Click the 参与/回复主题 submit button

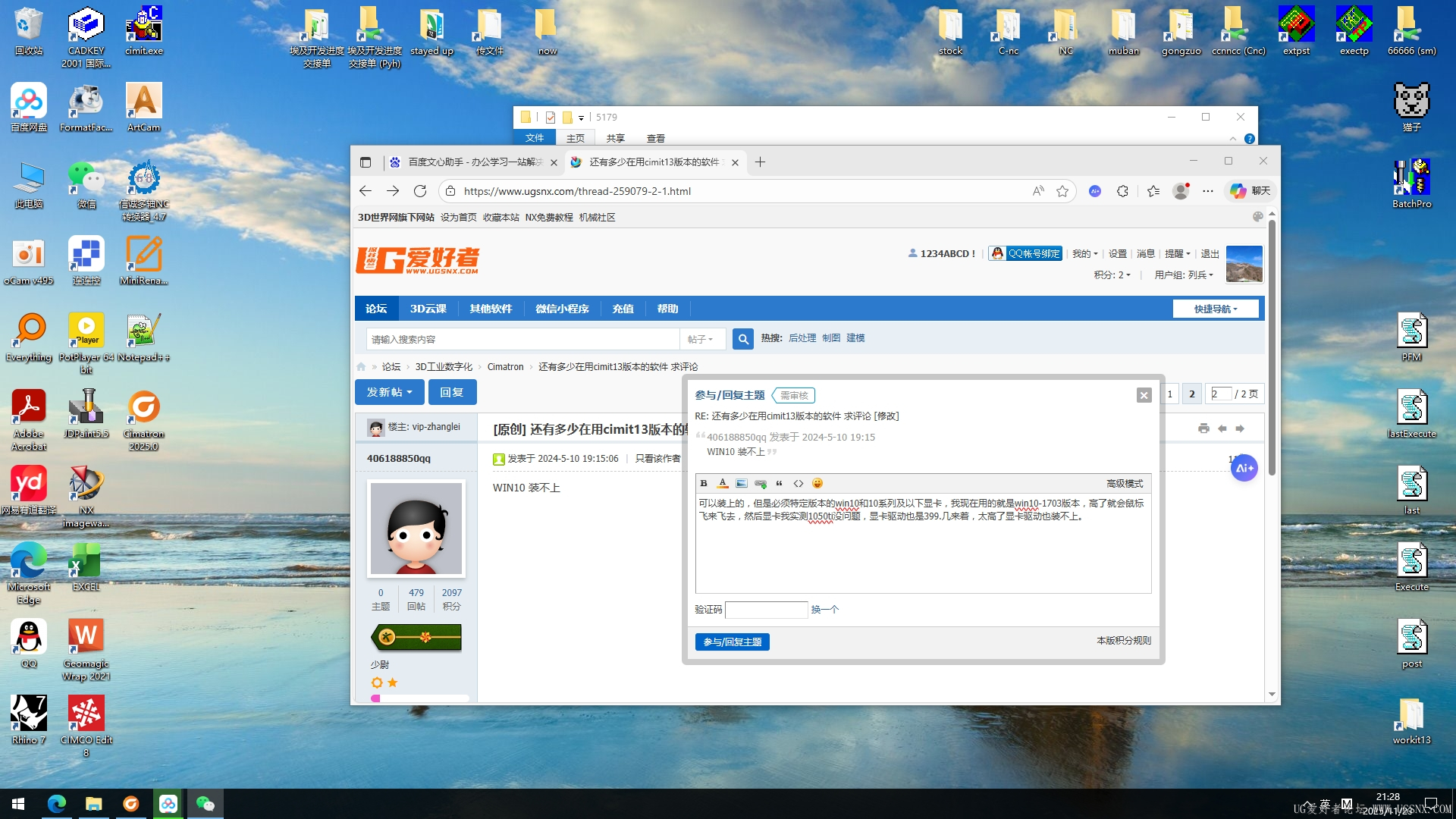pyautogui.click(x=732, y=642)
